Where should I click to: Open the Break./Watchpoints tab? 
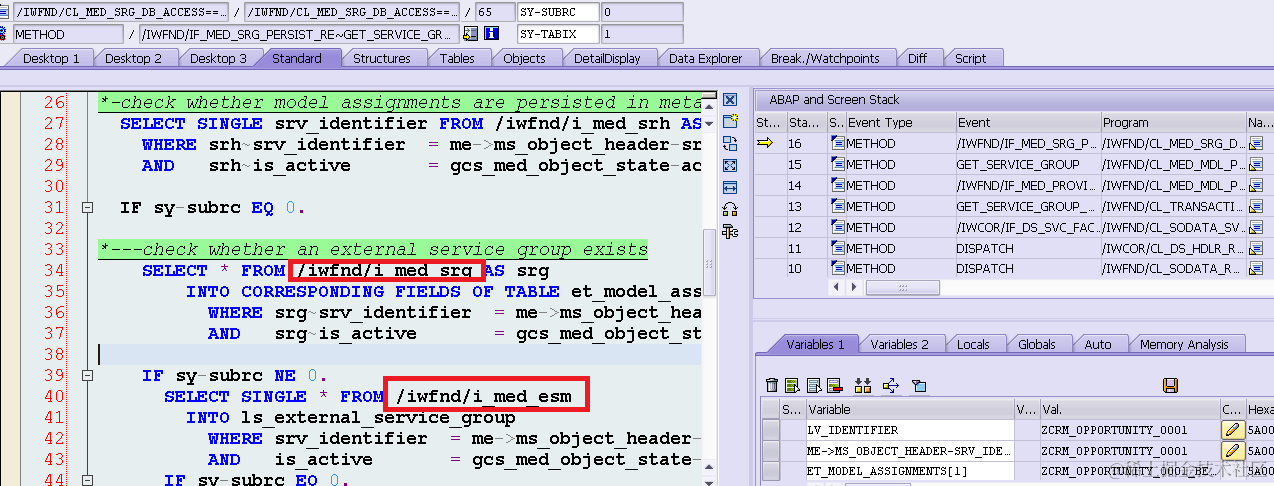(x=825, y=58)
